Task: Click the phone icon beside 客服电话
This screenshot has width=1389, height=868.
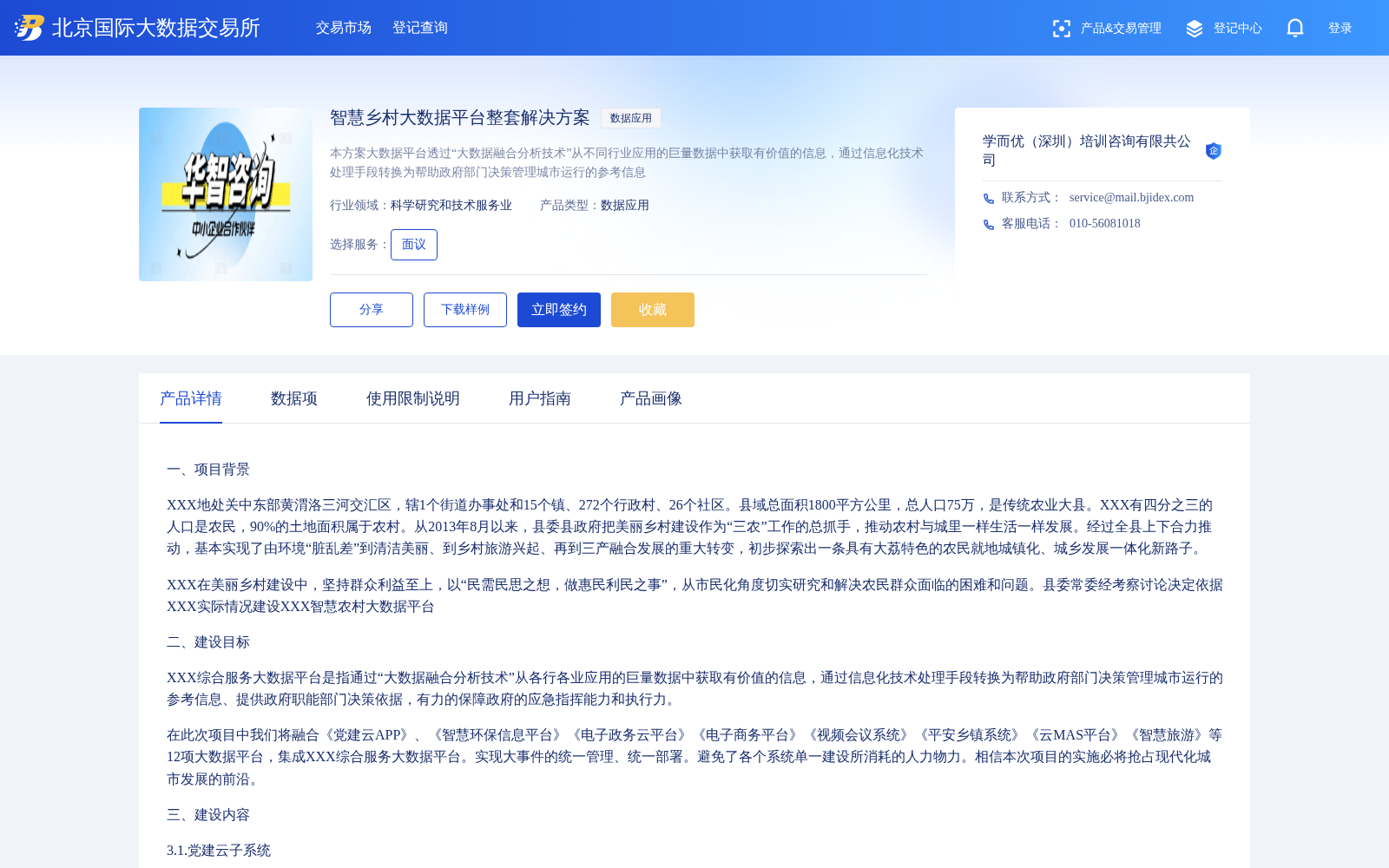Action: pos(989,225)
